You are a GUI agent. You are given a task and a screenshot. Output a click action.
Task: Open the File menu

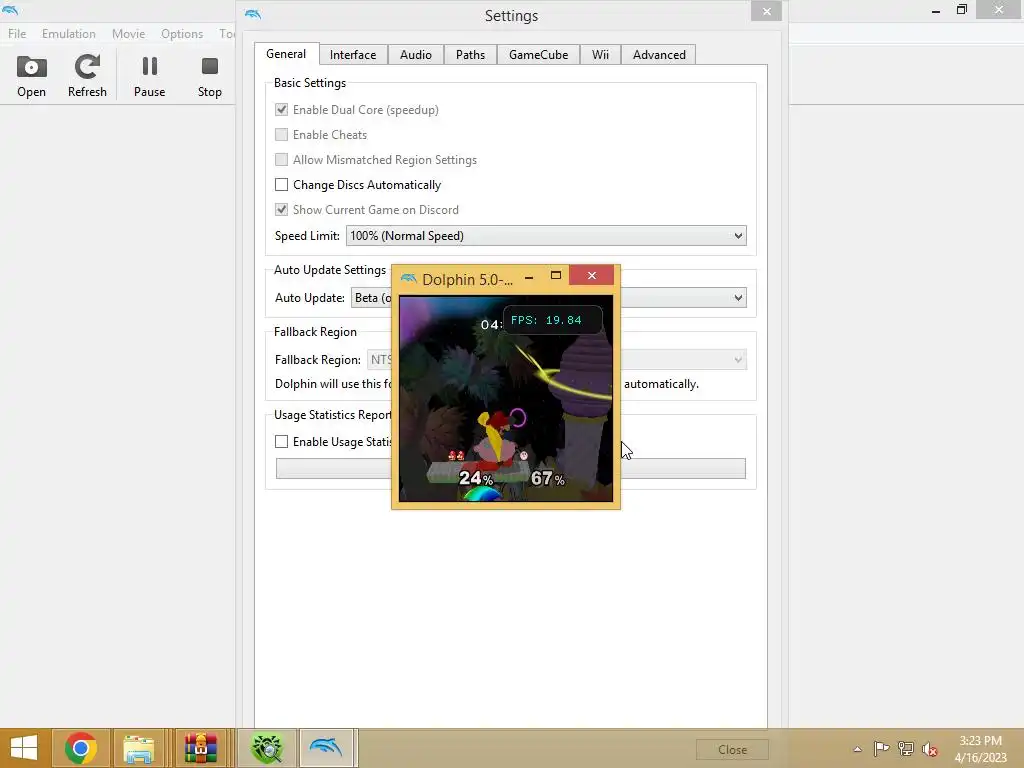[17, 33]
